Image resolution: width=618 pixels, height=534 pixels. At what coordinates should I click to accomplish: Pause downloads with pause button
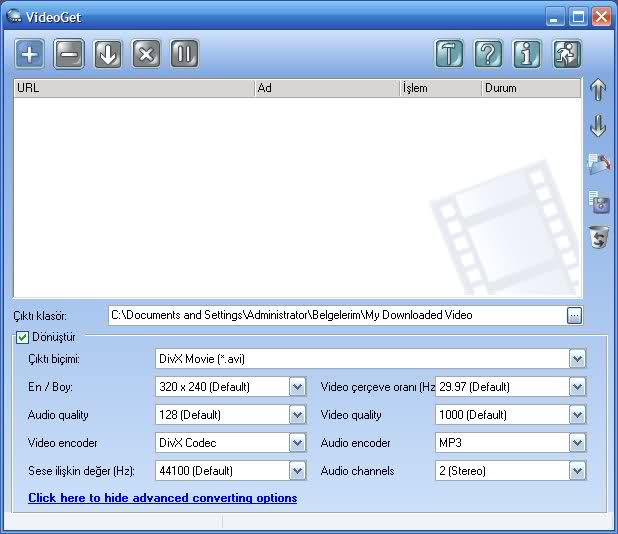[x=184, y=54]
